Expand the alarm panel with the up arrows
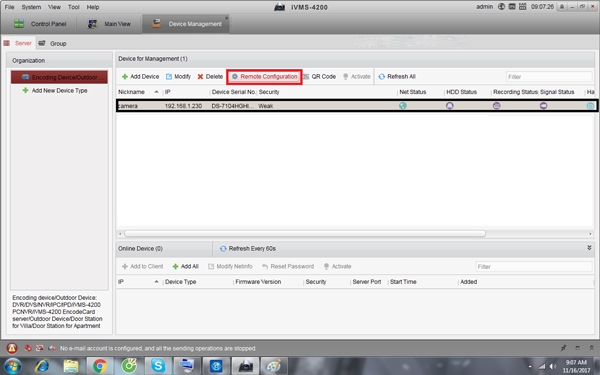 click(x=591, y=348)
